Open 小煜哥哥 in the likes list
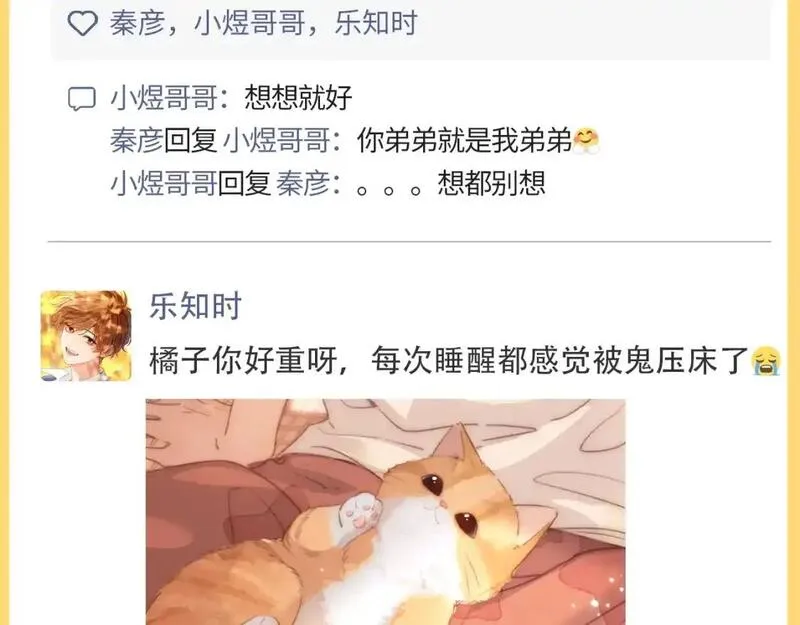800x625 pixels. point(249,23)
